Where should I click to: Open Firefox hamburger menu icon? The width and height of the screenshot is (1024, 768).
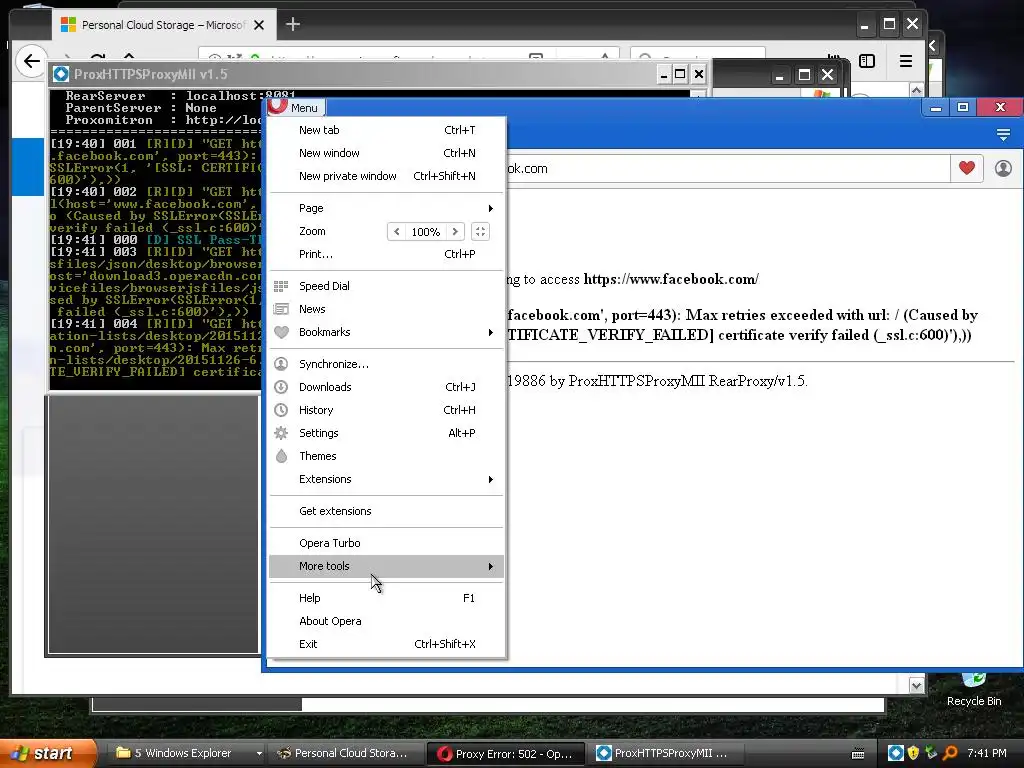[x=906, y=61]
